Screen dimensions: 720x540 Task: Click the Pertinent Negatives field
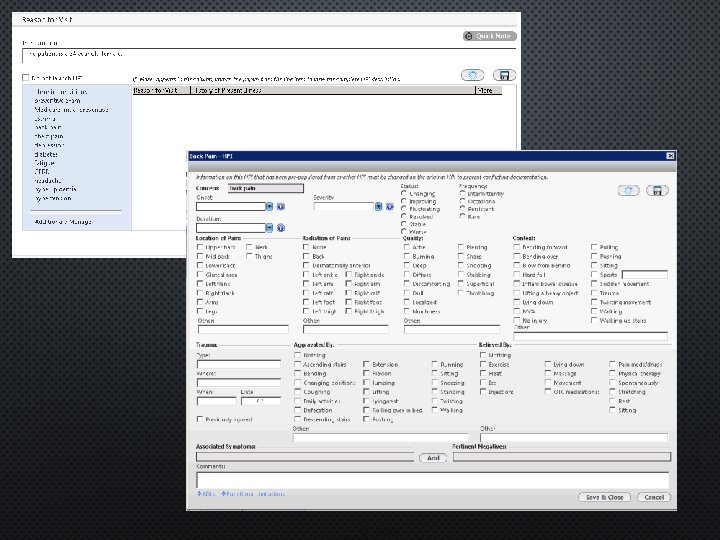(x=562, y=457)
